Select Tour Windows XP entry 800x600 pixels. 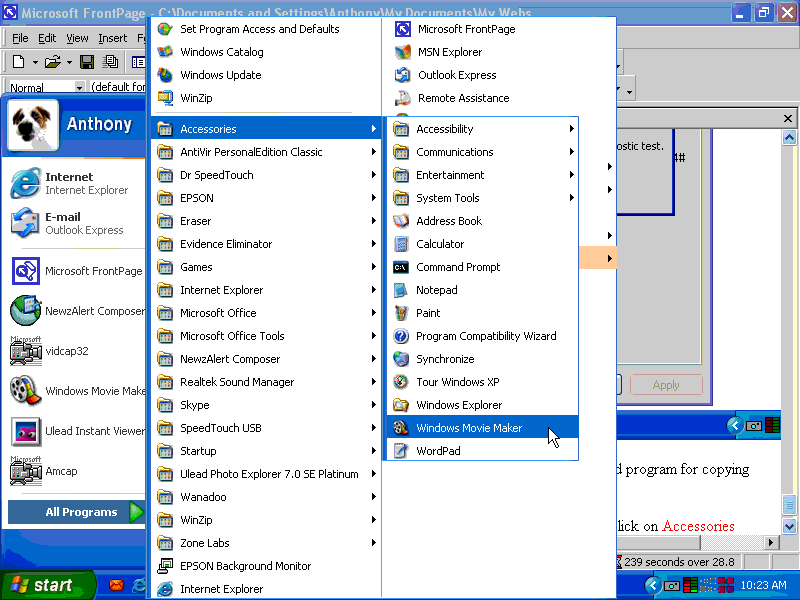pos(482,382)
